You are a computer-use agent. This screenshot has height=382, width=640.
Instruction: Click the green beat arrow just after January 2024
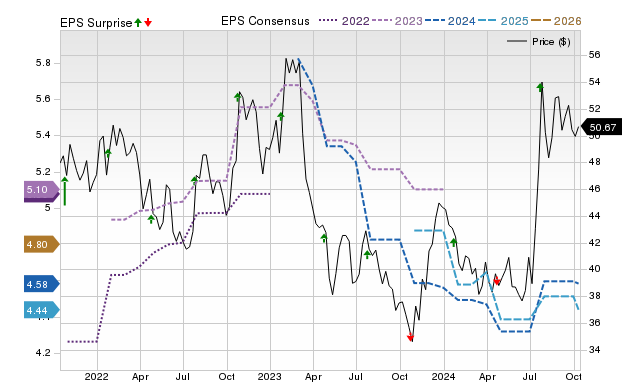coord(453,242)
